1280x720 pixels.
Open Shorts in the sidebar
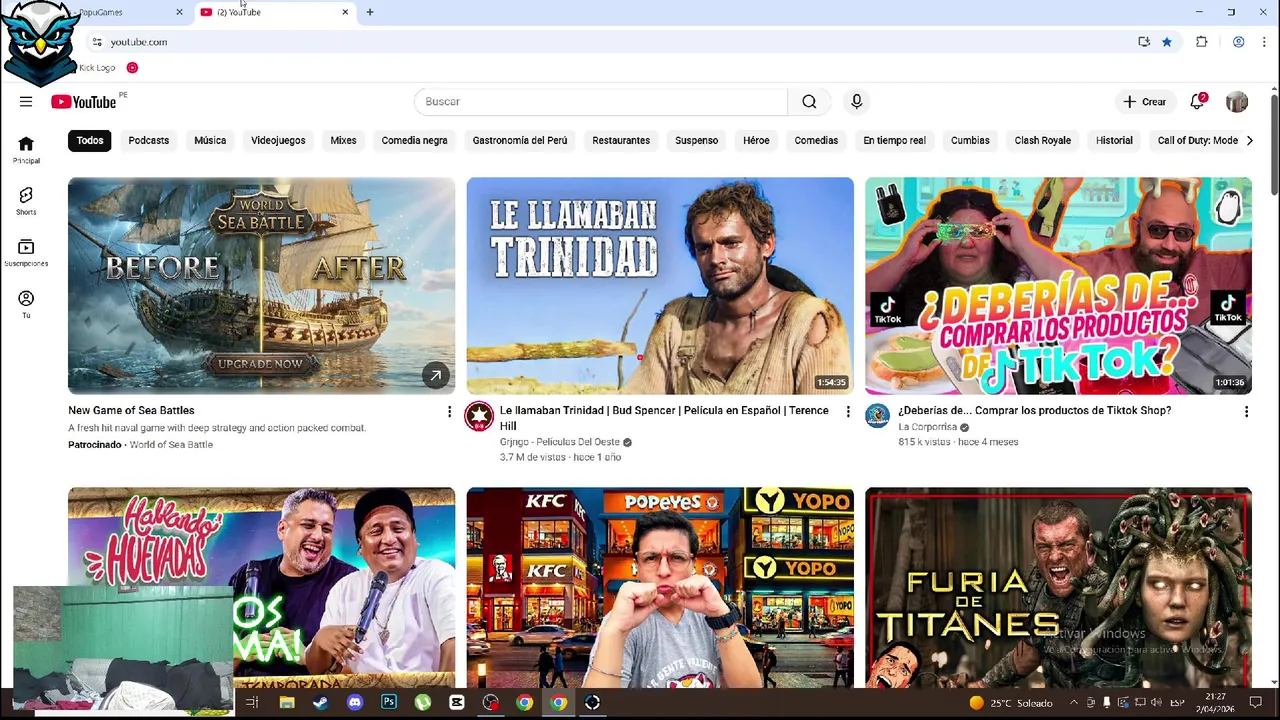pyautogui.click(x=26, y=201)
